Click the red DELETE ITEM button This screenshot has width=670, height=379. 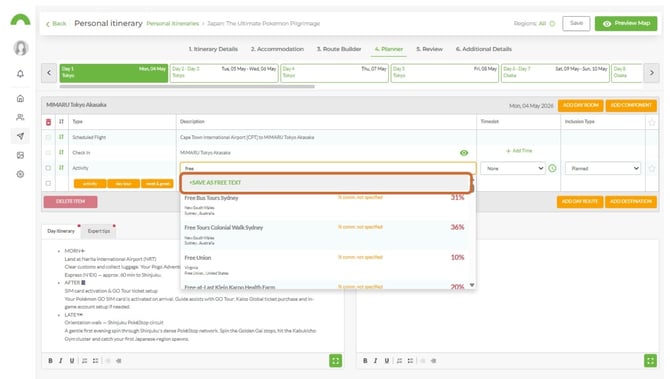tap(71, 202)
